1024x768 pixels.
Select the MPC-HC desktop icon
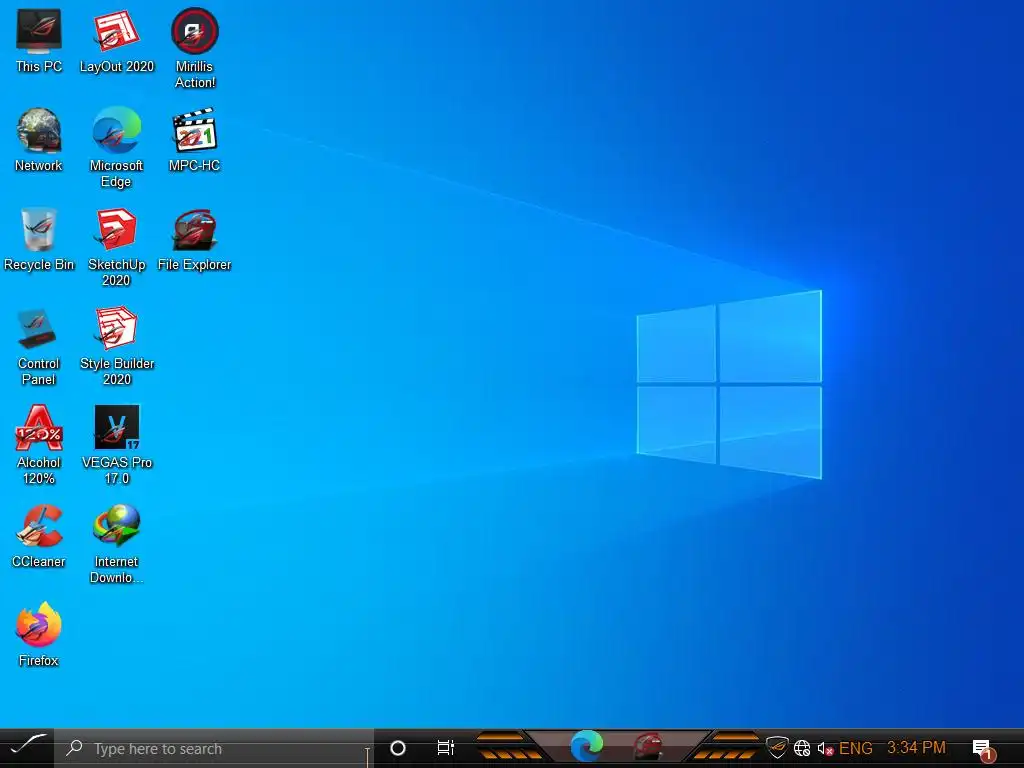pos(195,140)
